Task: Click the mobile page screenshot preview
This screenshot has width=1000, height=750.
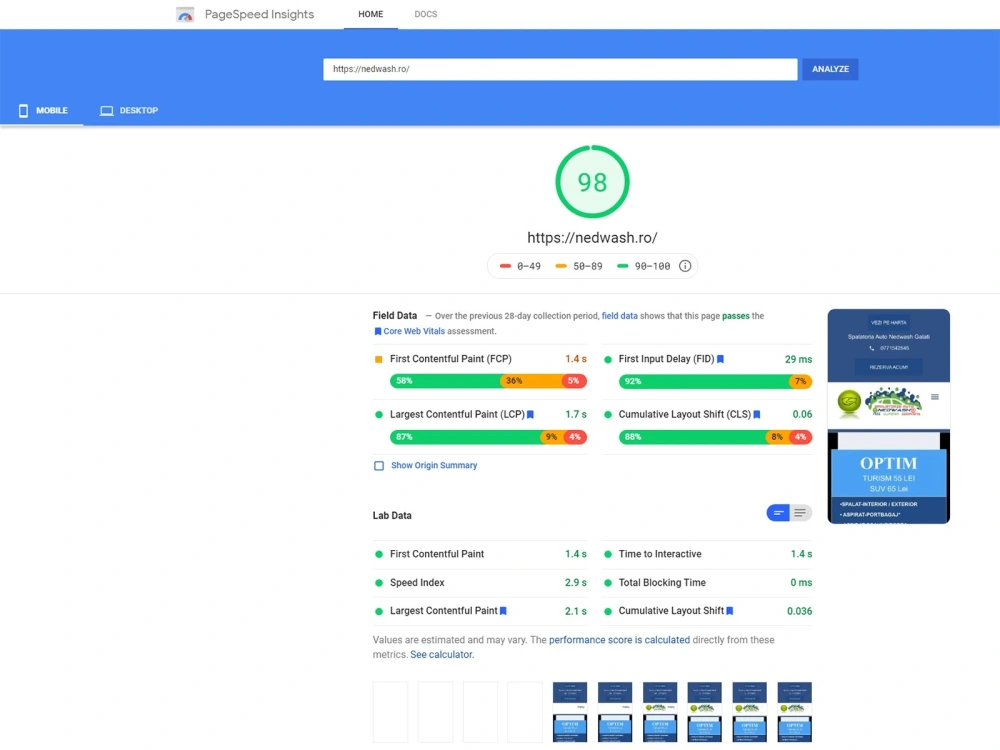Action: pyautogui.click(x=888, y=416)
